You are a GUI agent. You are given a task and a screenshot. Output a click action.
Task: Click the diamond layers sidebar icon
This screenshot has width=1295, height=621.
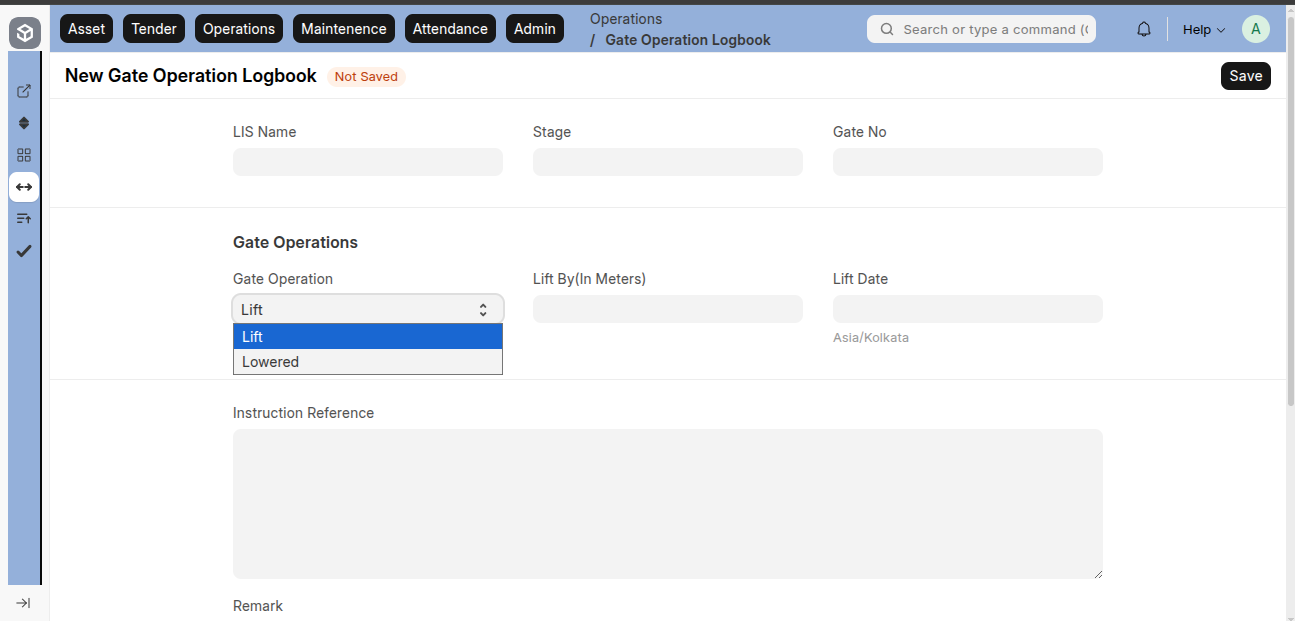click(x=24, y=123)
